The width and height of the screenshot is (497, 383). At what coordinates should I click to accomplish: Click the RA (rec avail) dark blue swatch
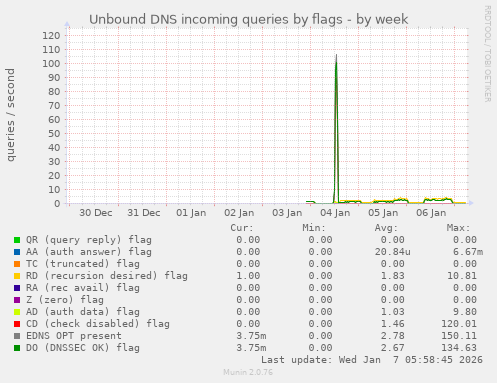17,288
